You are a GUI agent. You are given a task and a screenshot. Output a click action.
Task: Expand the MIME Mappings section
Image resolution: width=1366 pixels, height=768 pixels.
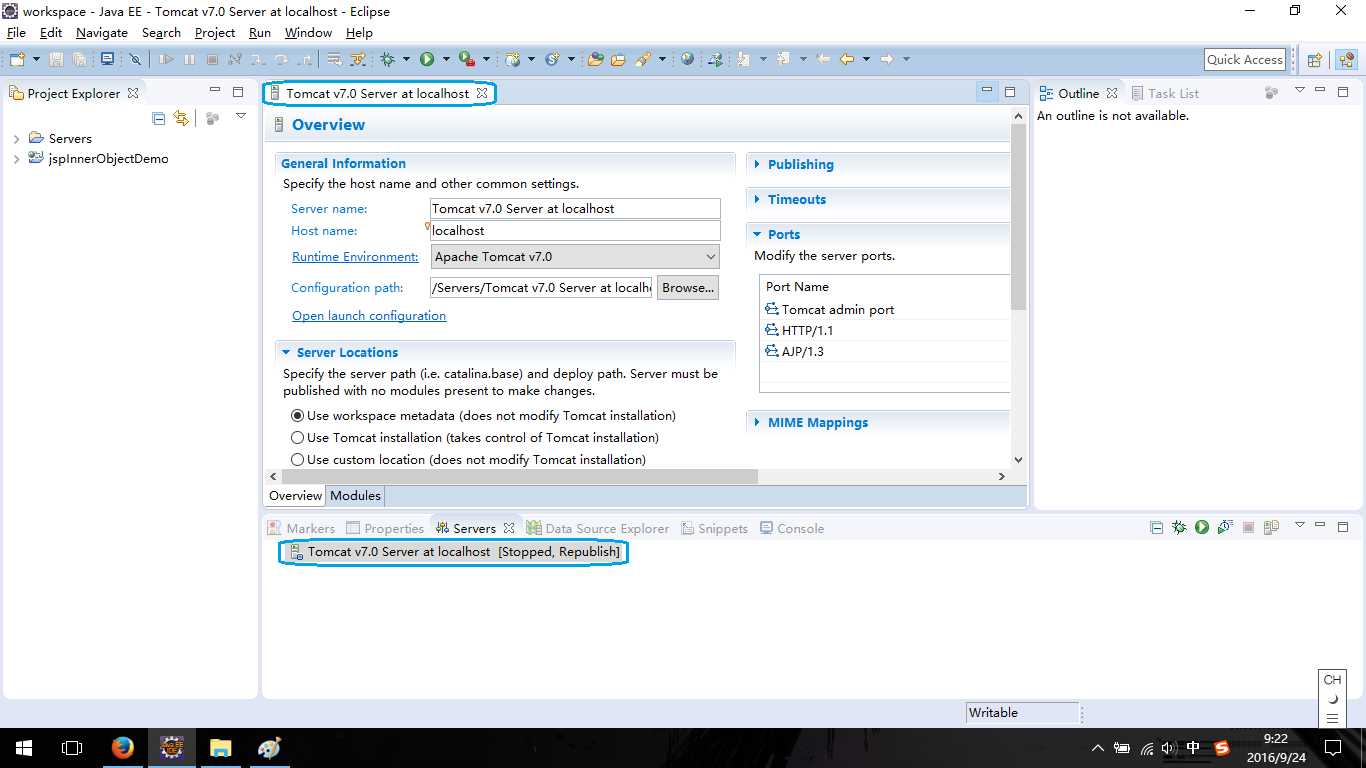[757, 422]
